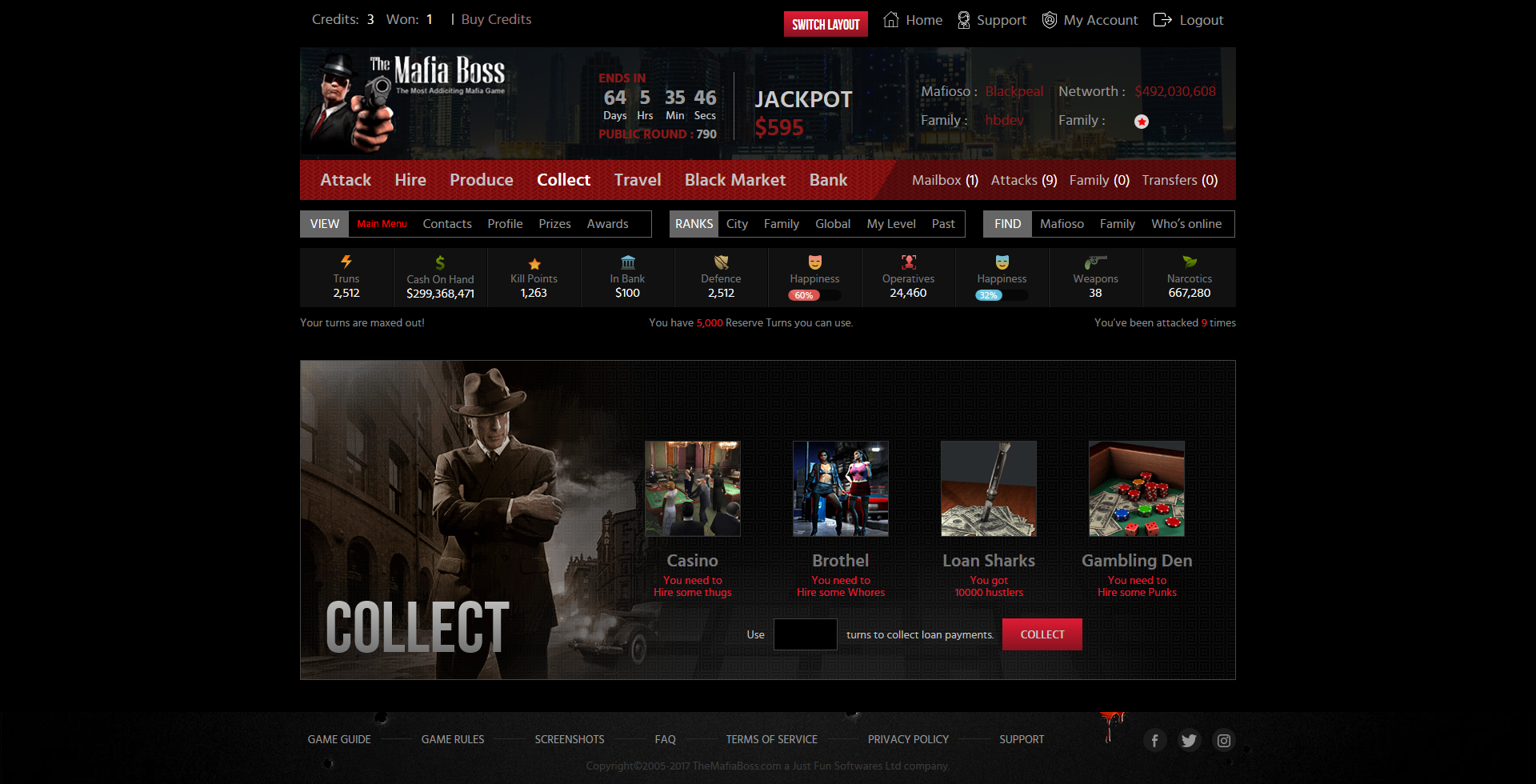Image resolution: width=1536 pixels, height=784 pixels.
Task: Open the GAME GUIDE footer link
Action: tap(339, 739)
